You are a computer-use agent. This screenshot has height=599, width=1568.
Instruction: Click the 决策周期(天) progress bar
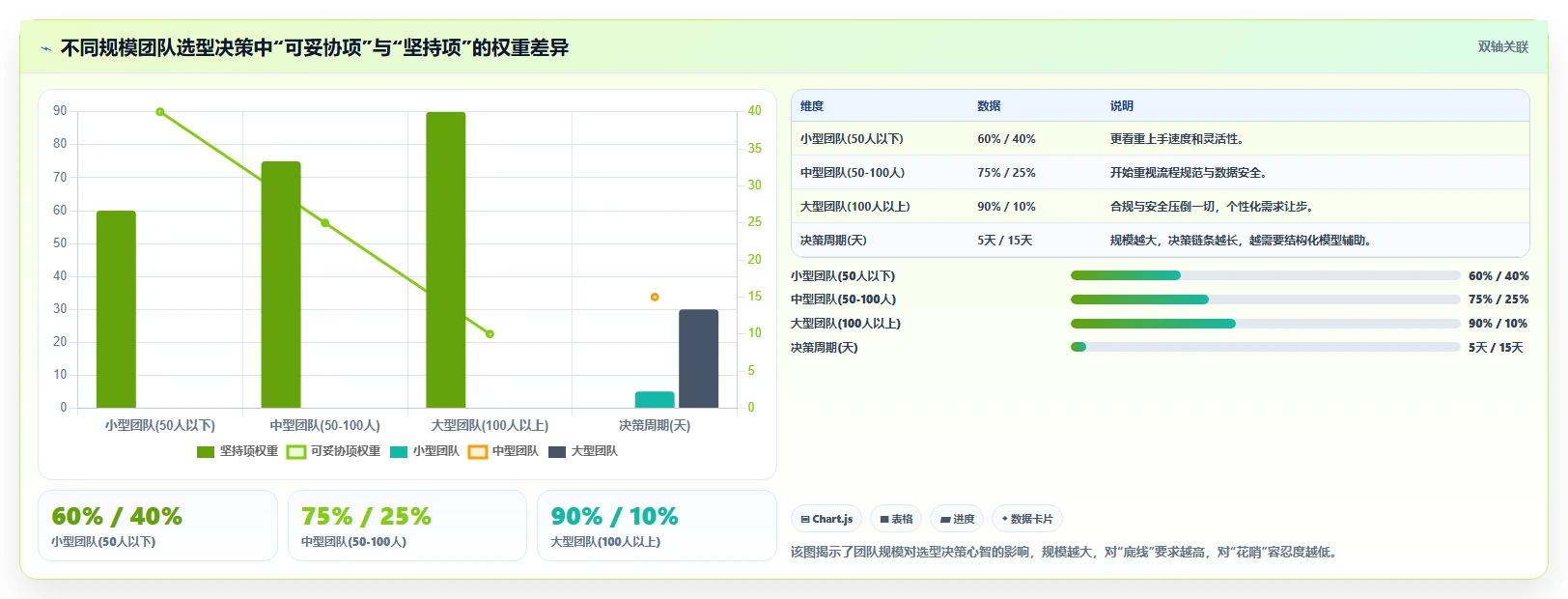click(1265, 347)
